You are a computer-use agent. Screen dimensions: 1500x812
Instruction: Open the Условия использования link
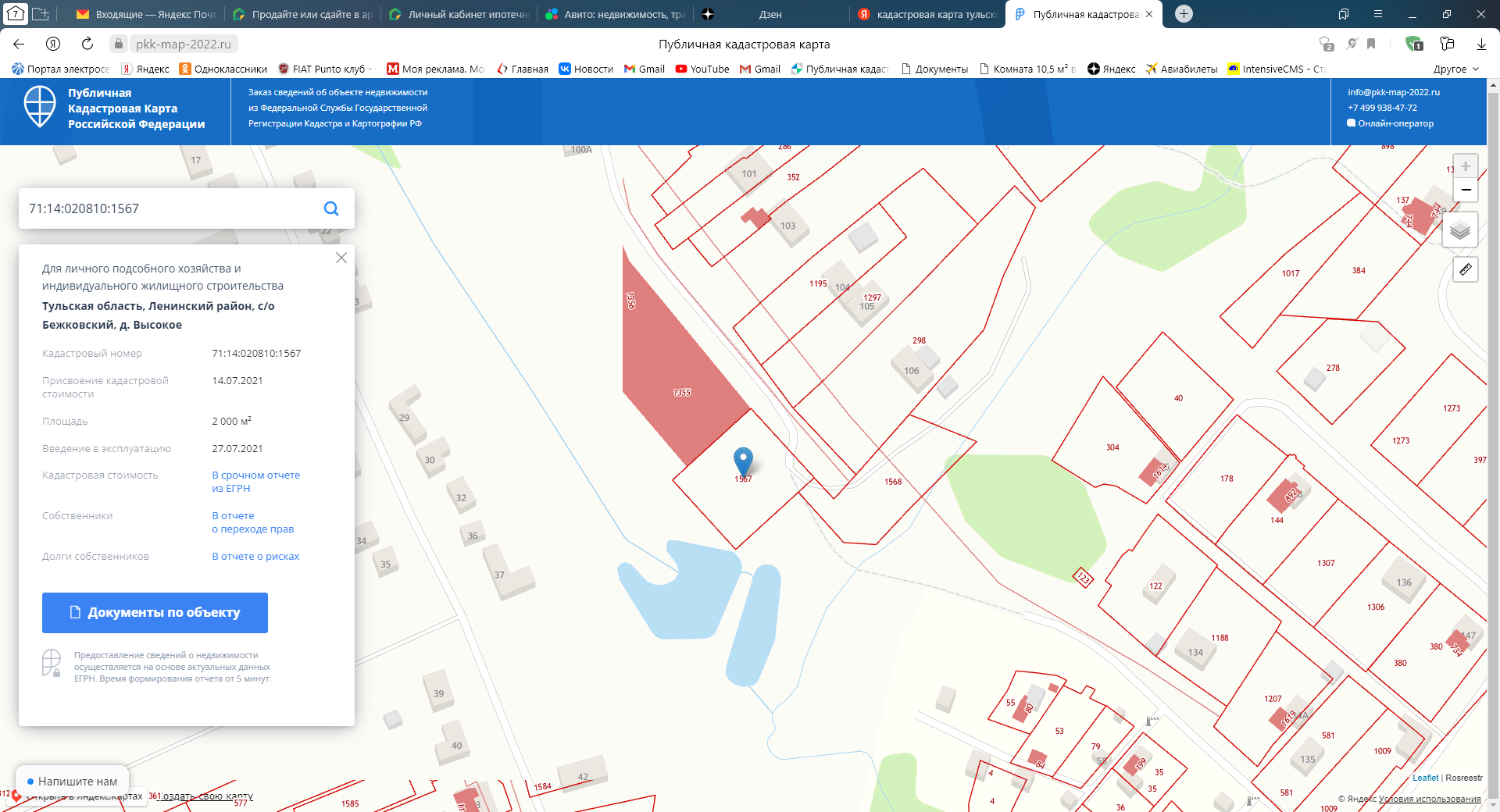[x=1430, y=799]
